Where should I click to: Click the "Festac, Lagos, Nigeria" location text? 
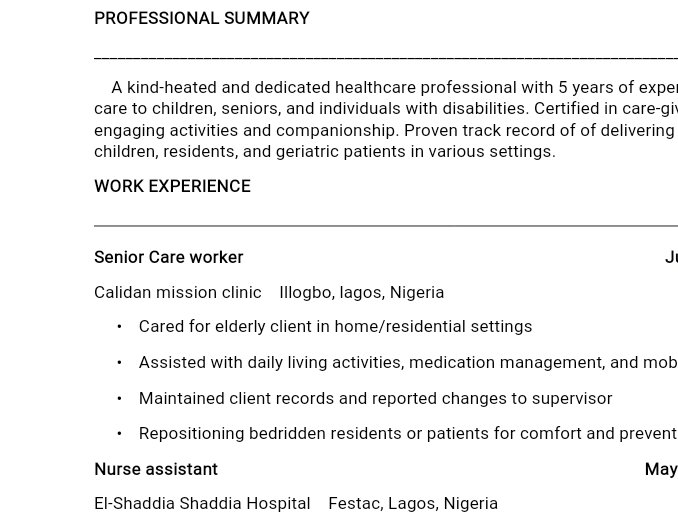[x=412, y=503]
